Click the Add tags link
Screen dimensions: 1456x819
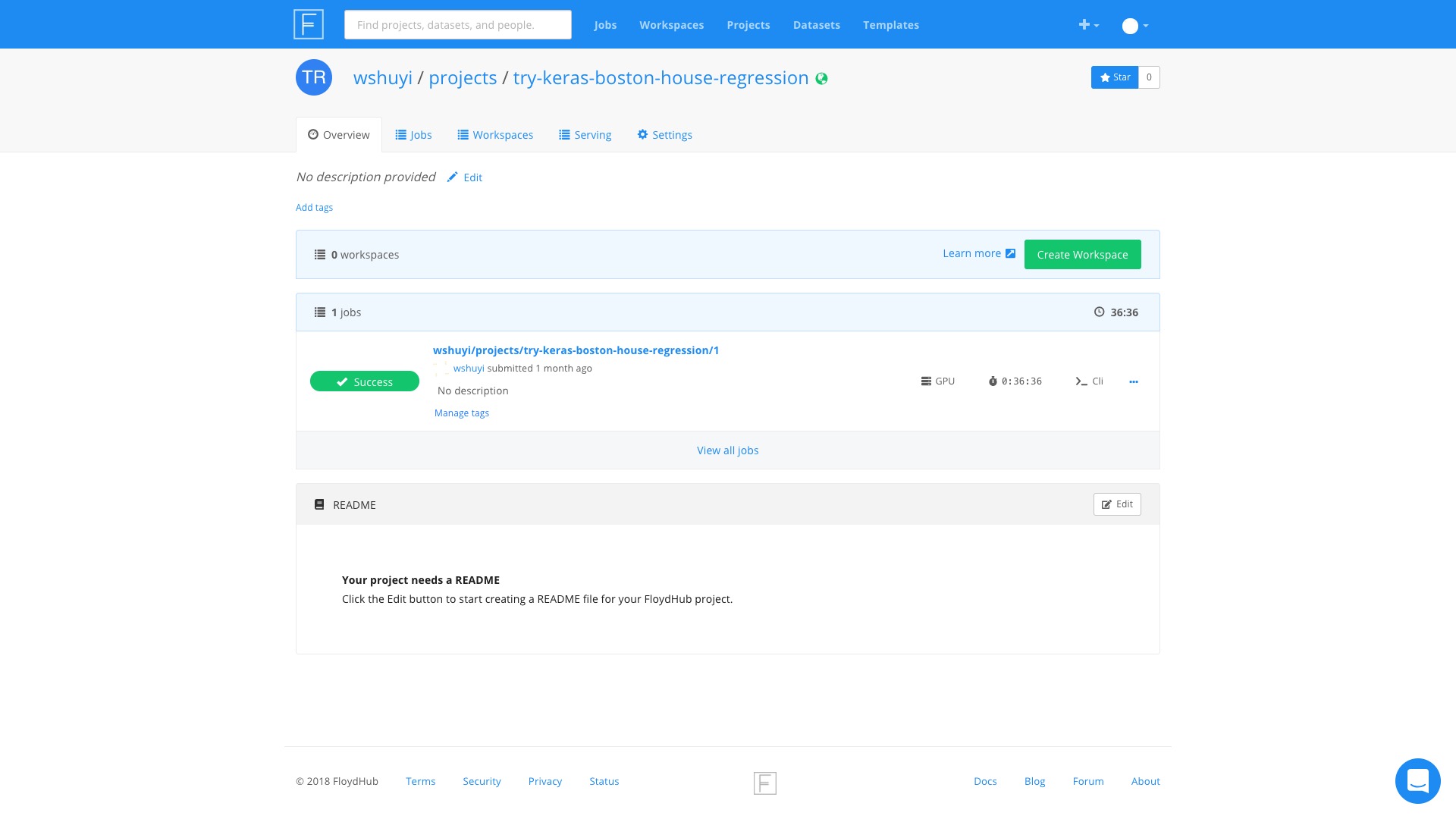[314, 208]
